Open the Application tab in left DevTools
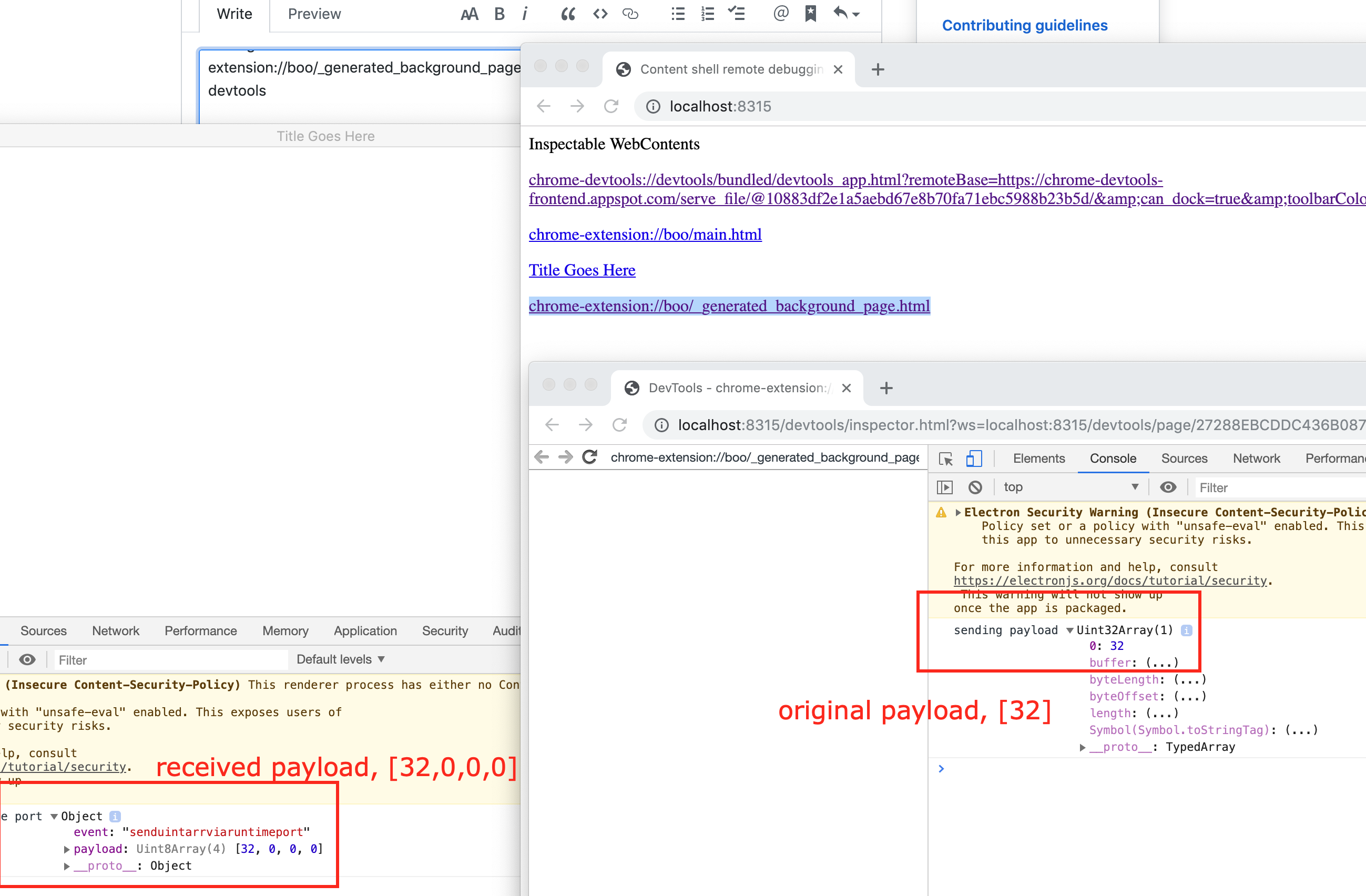Image resolution: width=1366 pixels, height=896 pixels. (365, 630)
